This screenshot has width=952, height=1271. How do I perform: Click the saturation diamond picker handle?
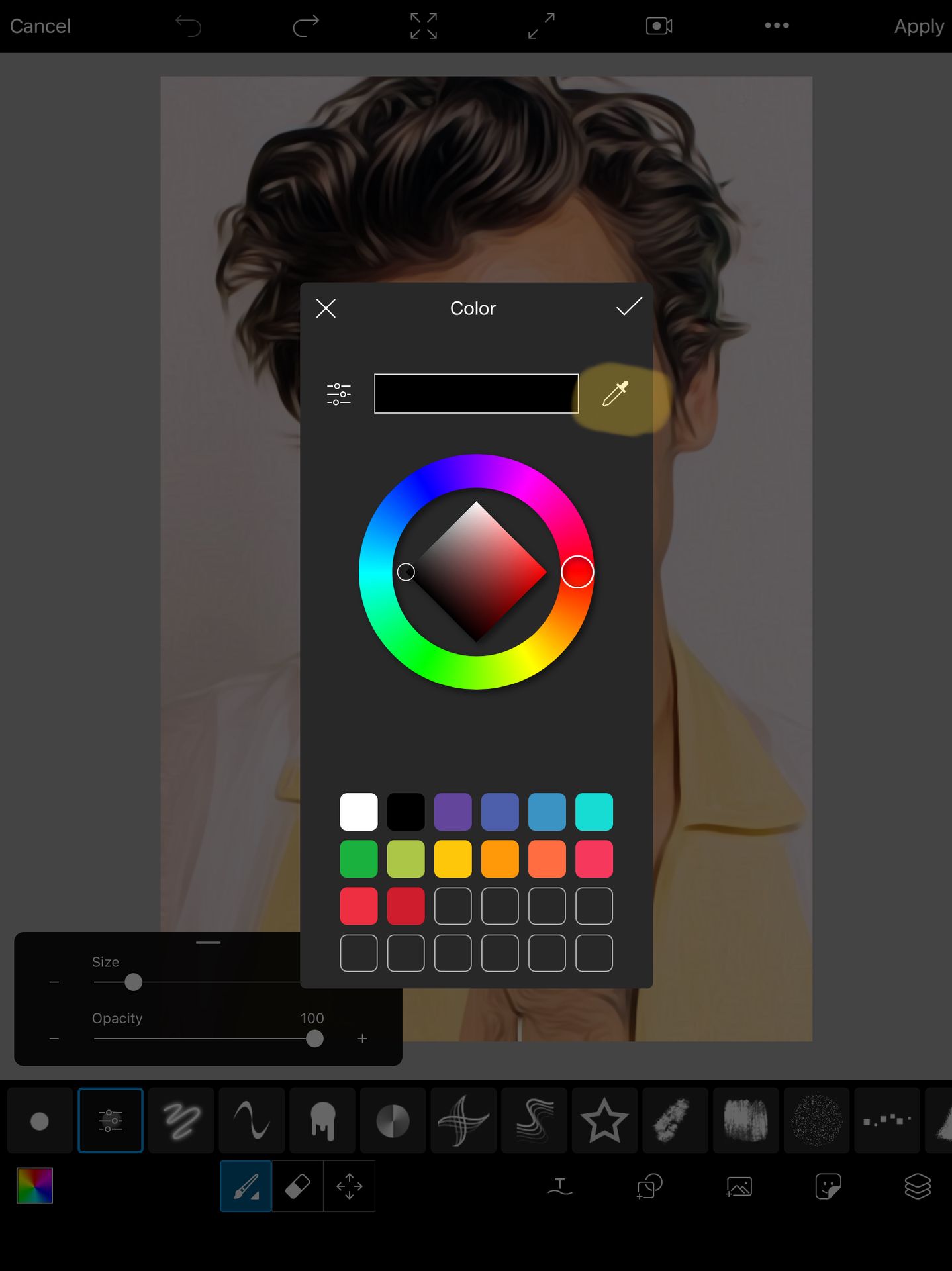point(406,571)
